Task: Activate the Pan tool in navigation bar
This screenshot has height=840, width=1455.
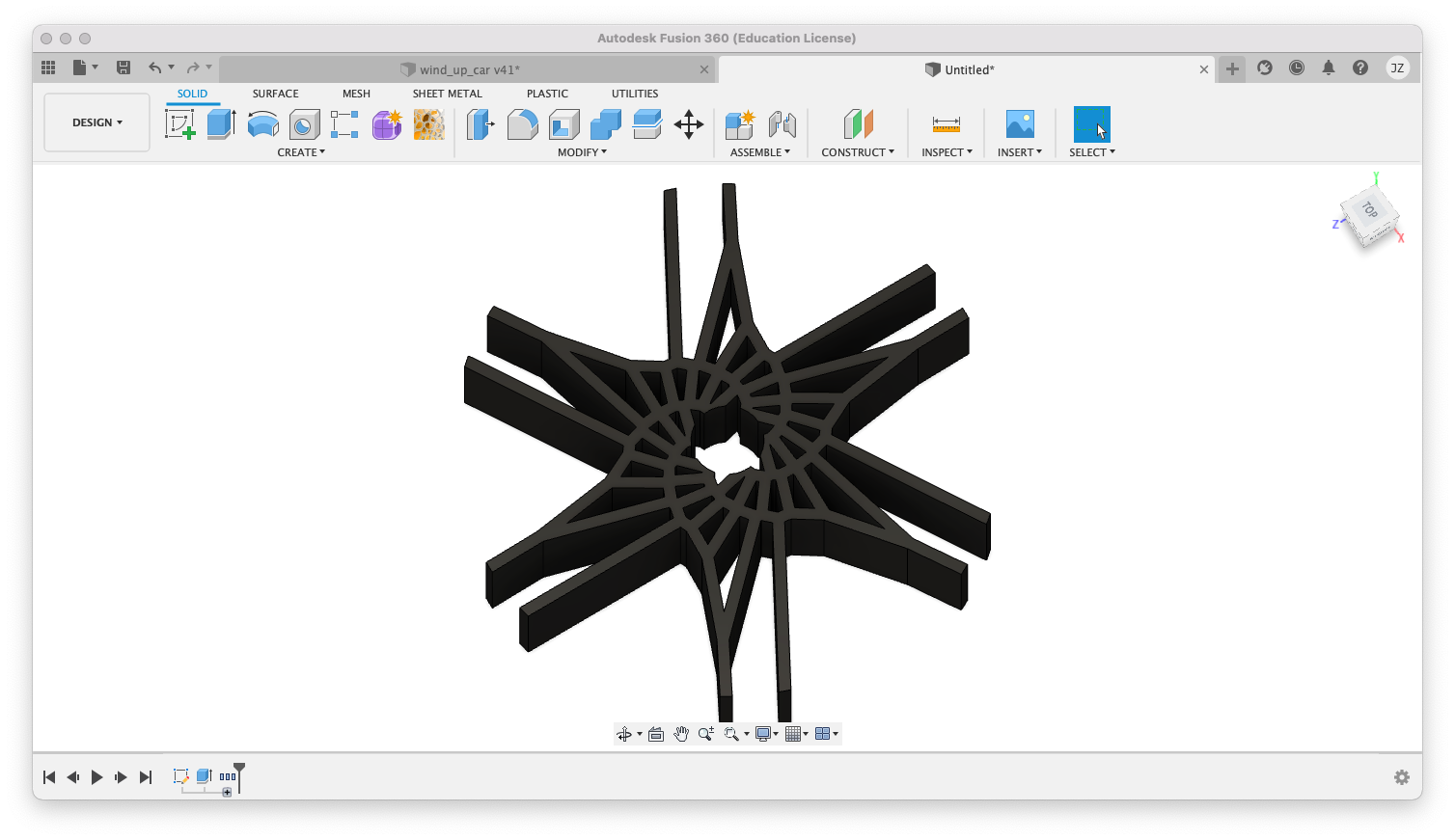Action: point(682,733)
